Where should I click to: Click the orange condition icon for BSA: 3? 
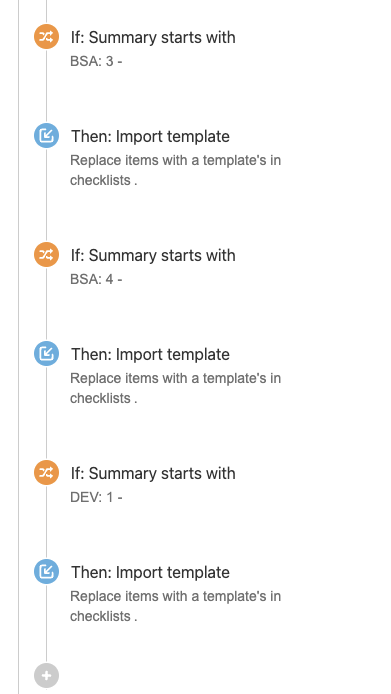coord(46,36)
